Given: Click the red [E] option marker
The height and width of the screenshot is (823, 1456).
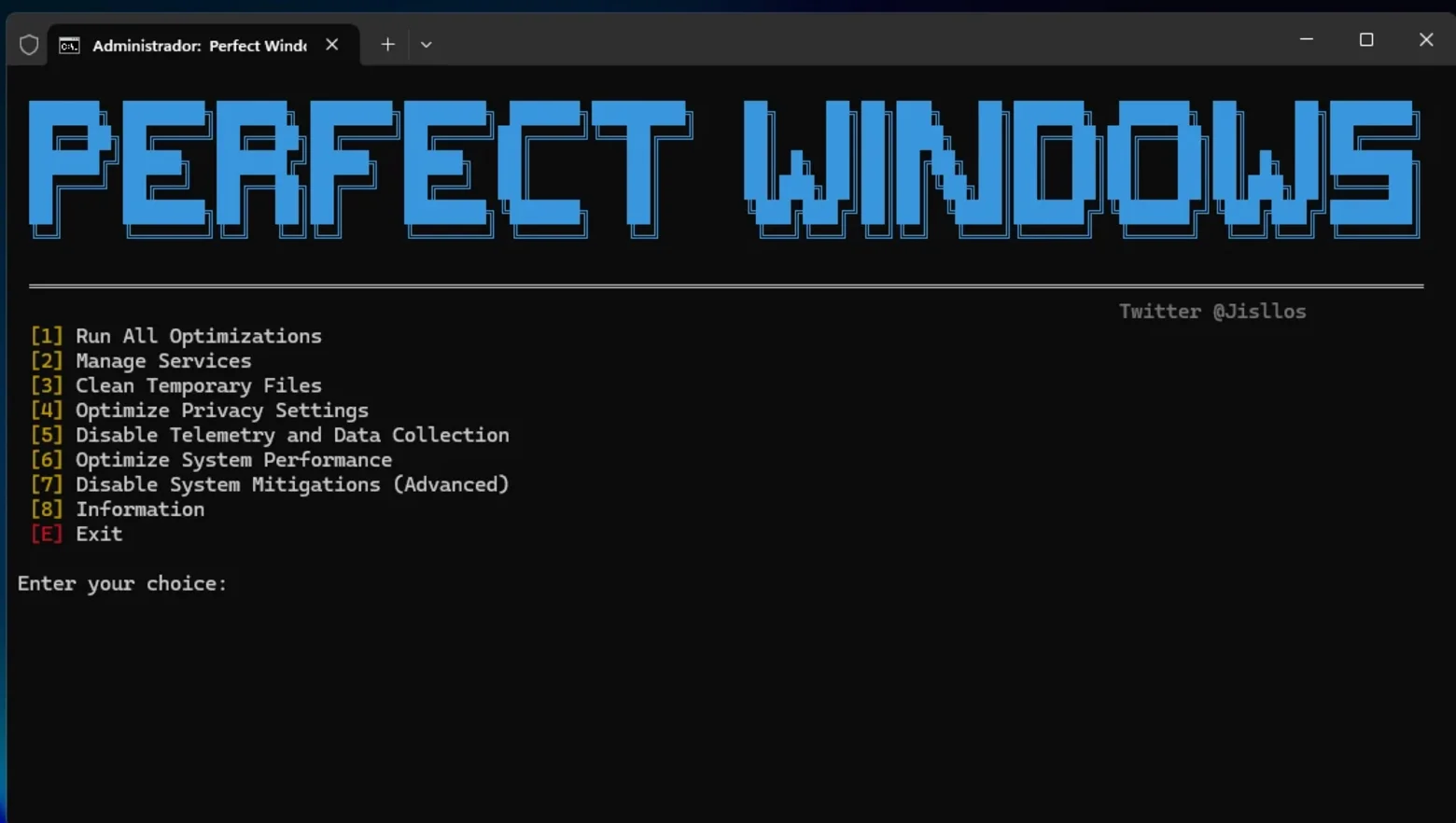Looking at the screenshot, I should coord(47,534).
